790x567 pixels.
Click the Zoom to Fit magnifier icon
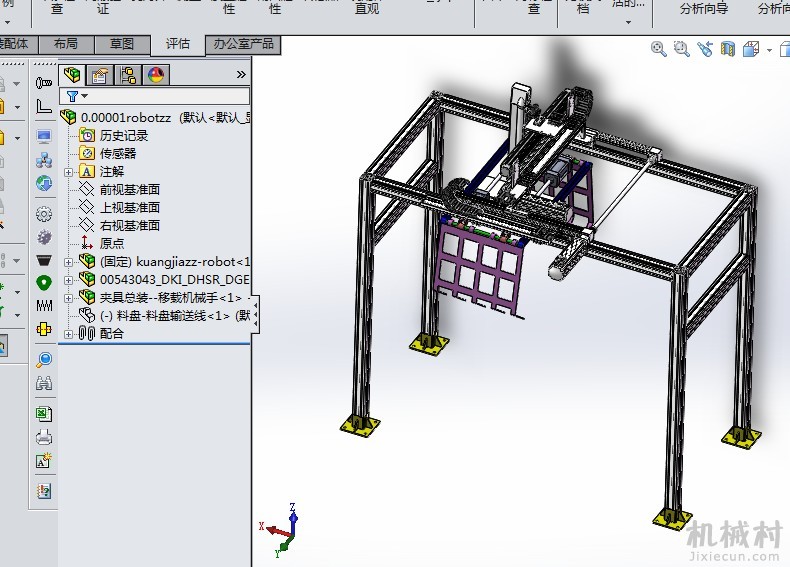658,49
